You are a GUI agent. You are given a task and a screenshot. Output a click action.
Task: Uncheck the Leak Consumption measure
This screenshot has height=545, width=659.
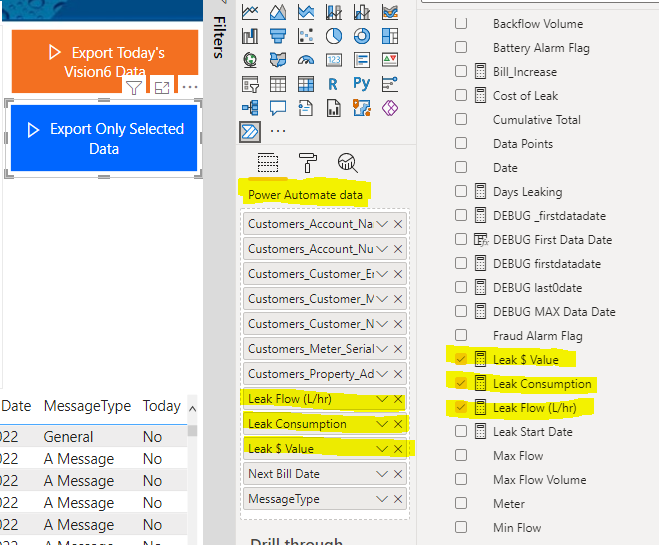tap(461, 383)
